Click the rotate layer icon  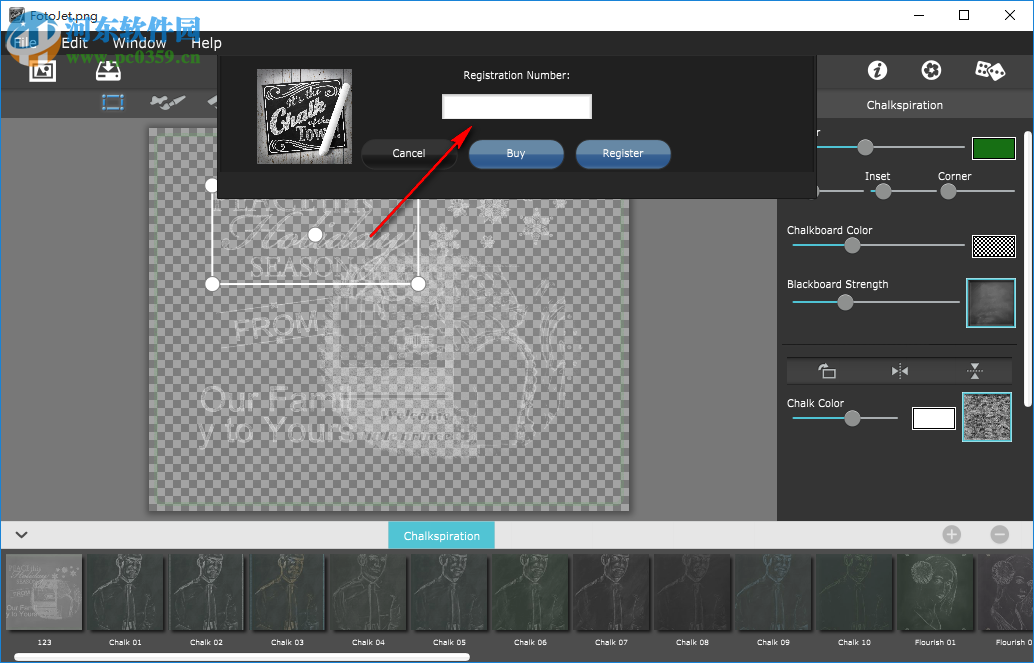click(x=827, y=371)
